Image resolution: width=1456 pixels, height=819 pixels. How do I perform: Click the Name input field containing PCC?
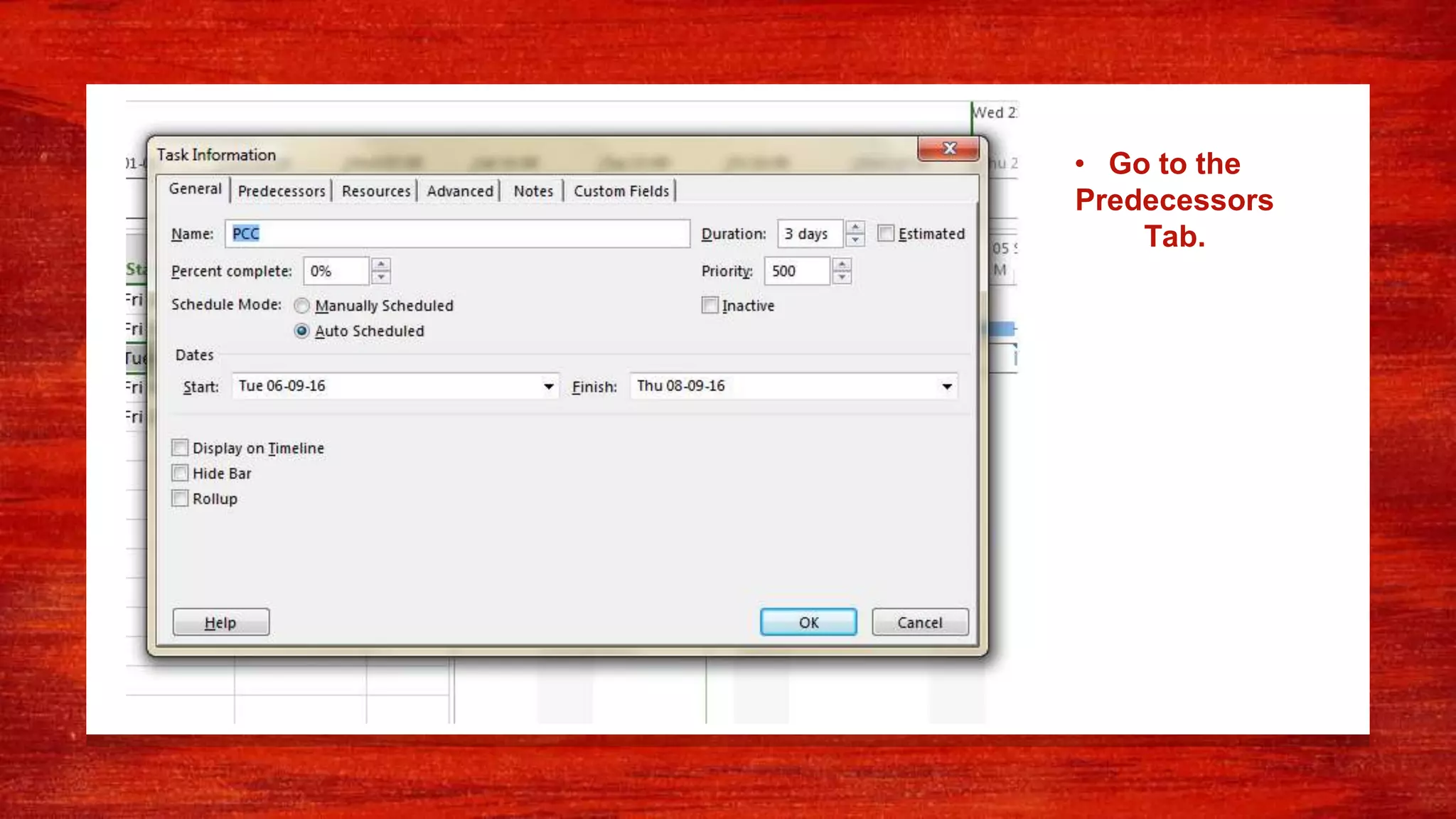[457, 234]
